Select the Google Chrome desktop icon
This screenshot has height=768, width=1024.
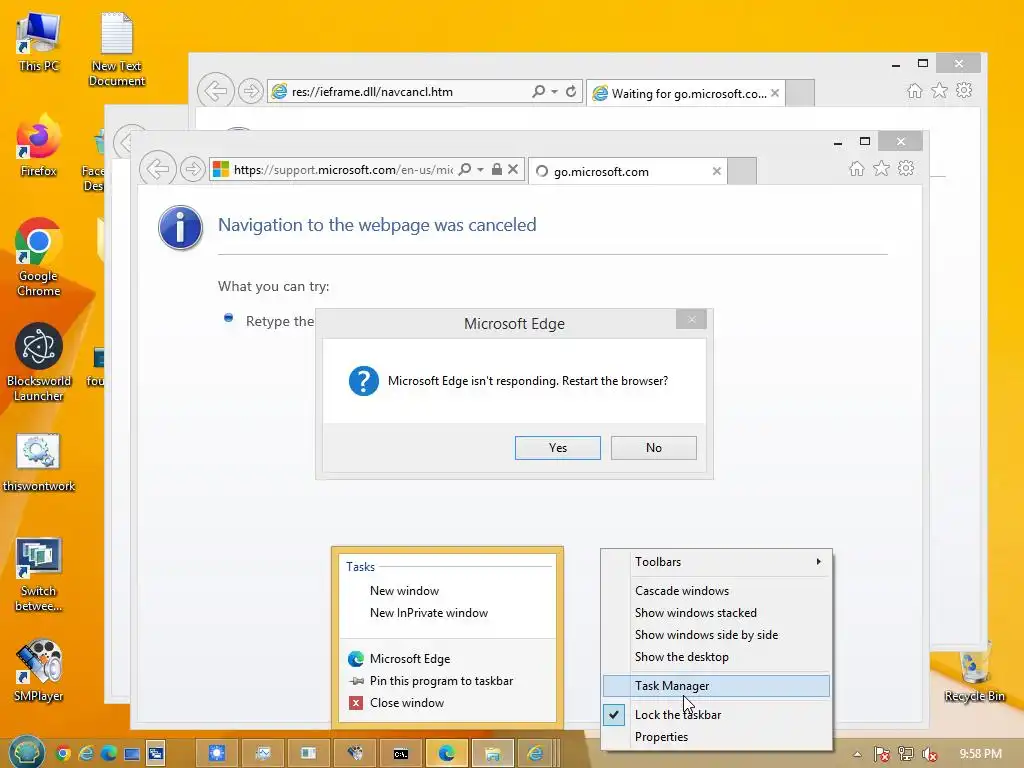coord(39,257)
